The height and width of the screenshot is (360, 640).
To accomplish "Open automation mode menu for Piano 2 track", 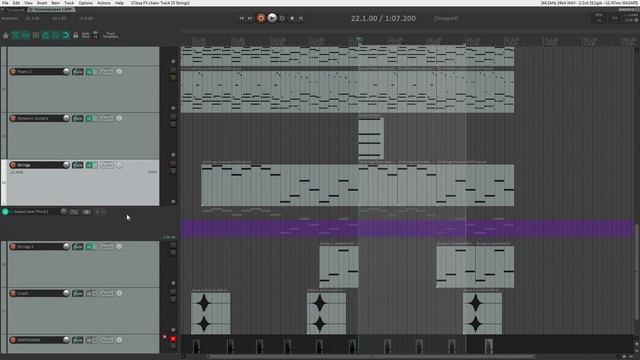I will pyautogui.click(x=107, y=72).
